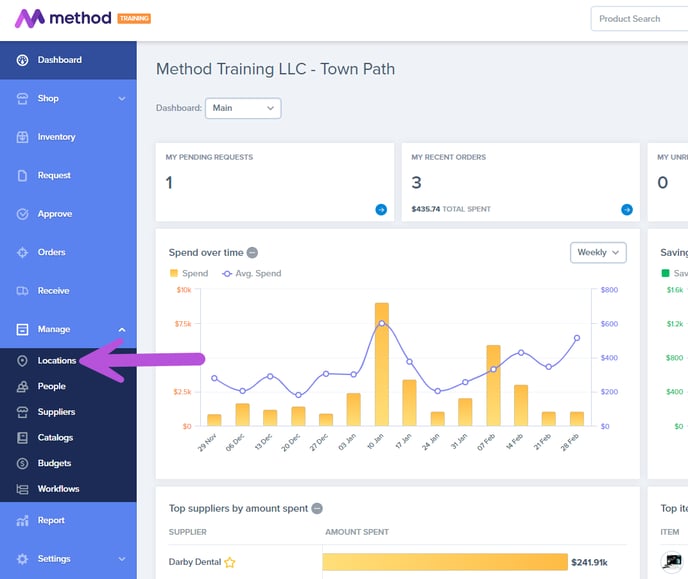Viewport: 688px width, 579px height.
Task: Collapse Top suppliers by amount spent widget
Action: pos(317,508)
